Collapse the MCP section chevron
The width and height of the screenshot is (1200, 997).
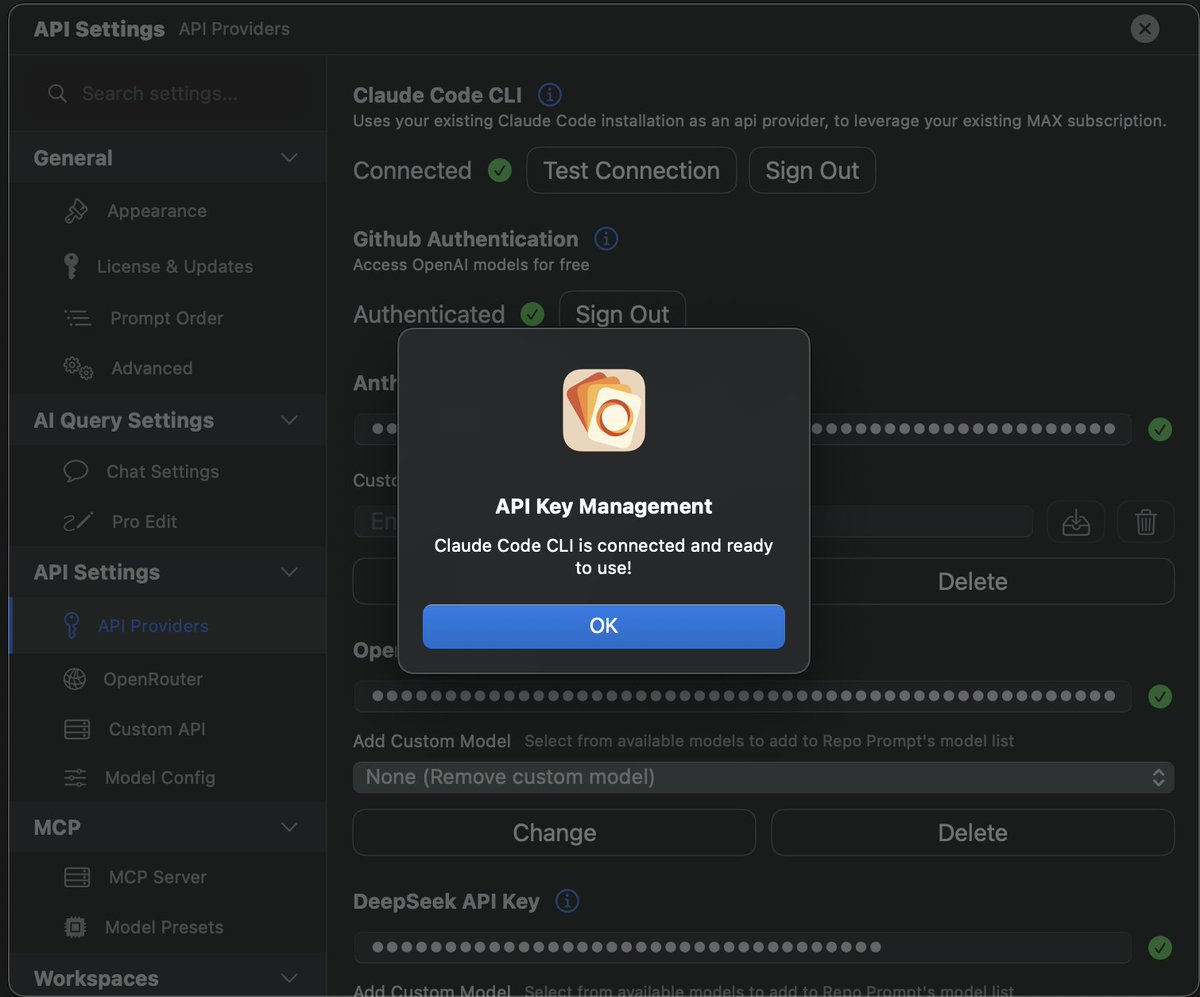(x=289, y=827)
